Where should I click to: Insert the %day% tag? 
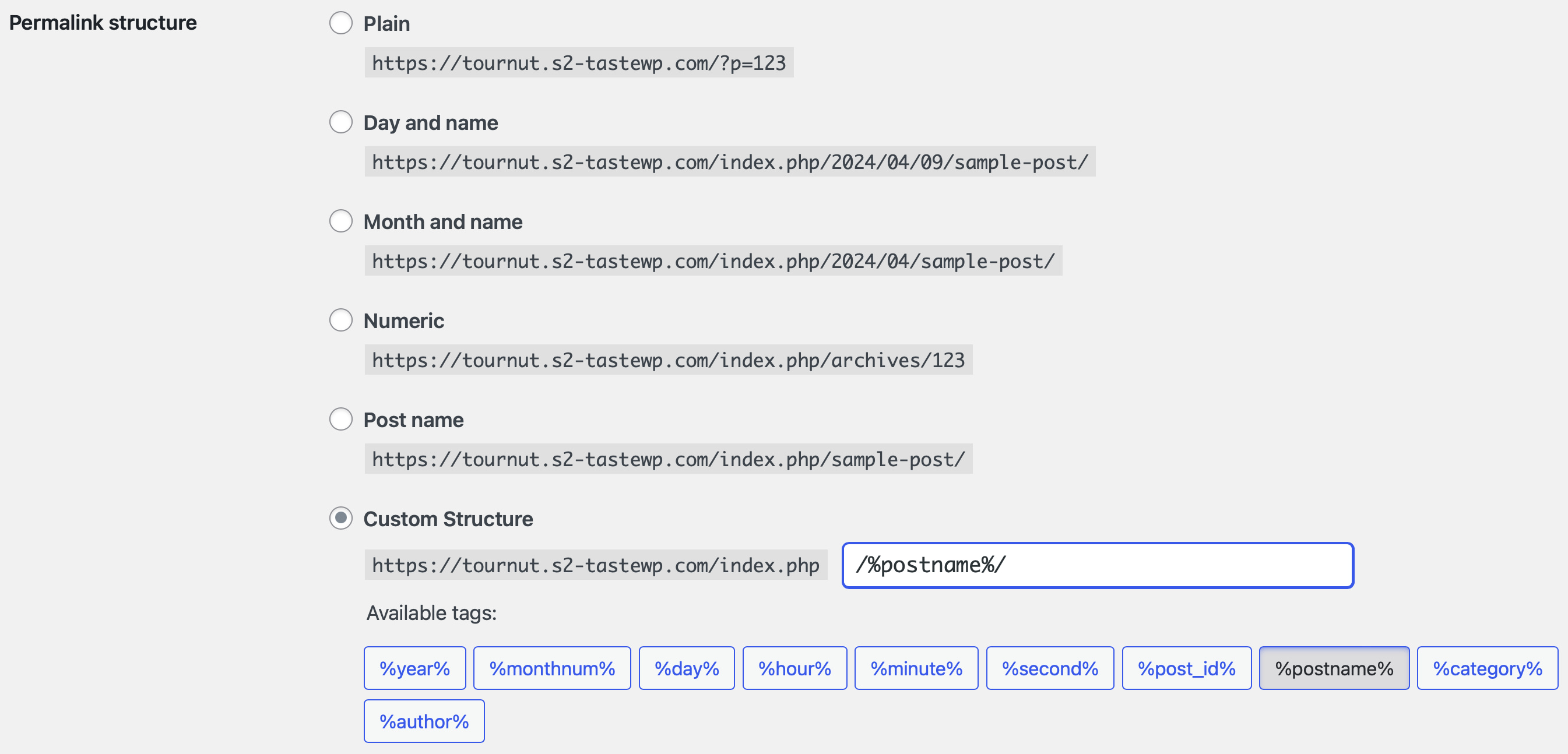pyautogui.click(x=686, y=668)
